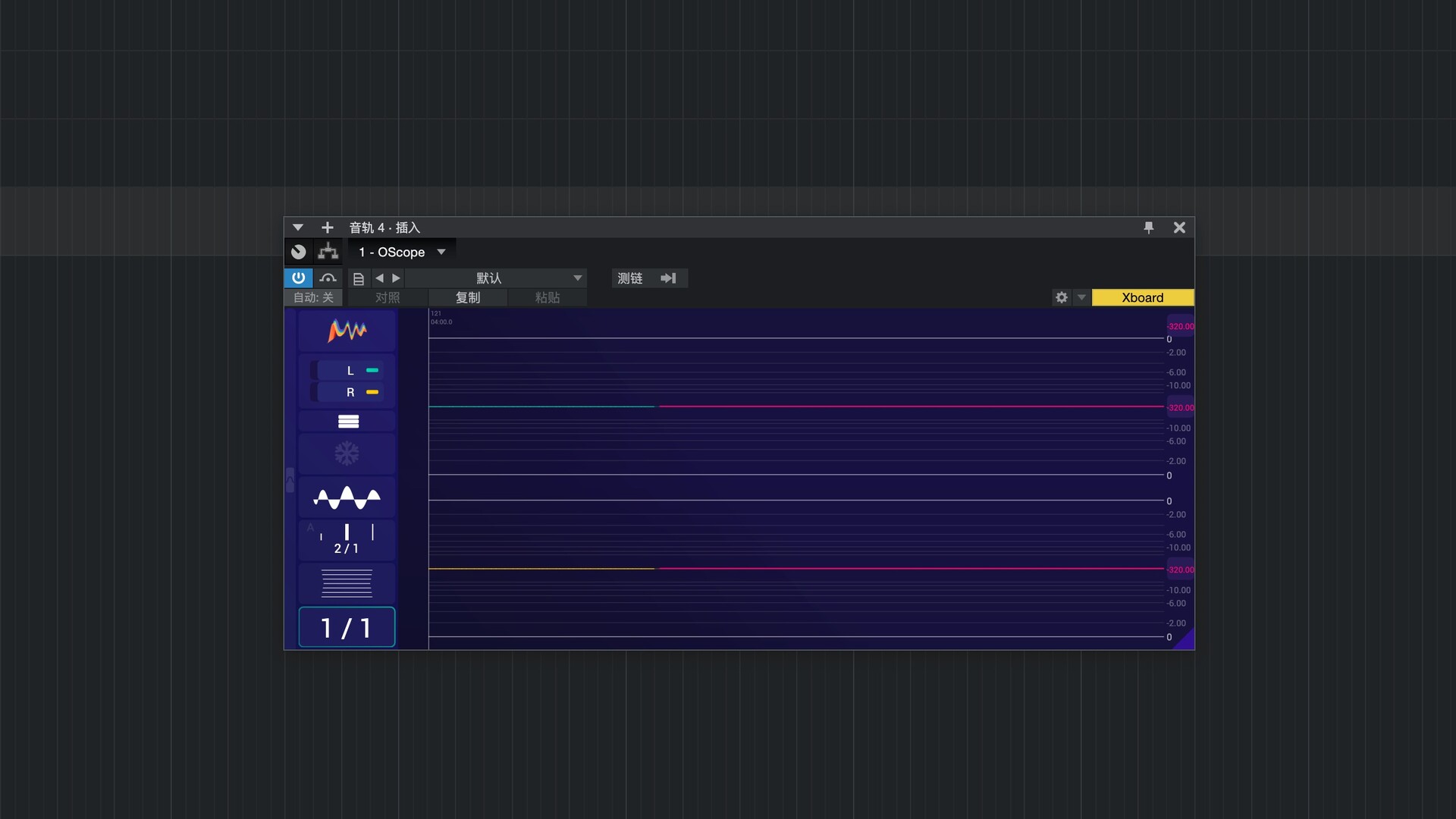
Task: Open the 自动: 关 automation mode menu
Action: point(313,297)
